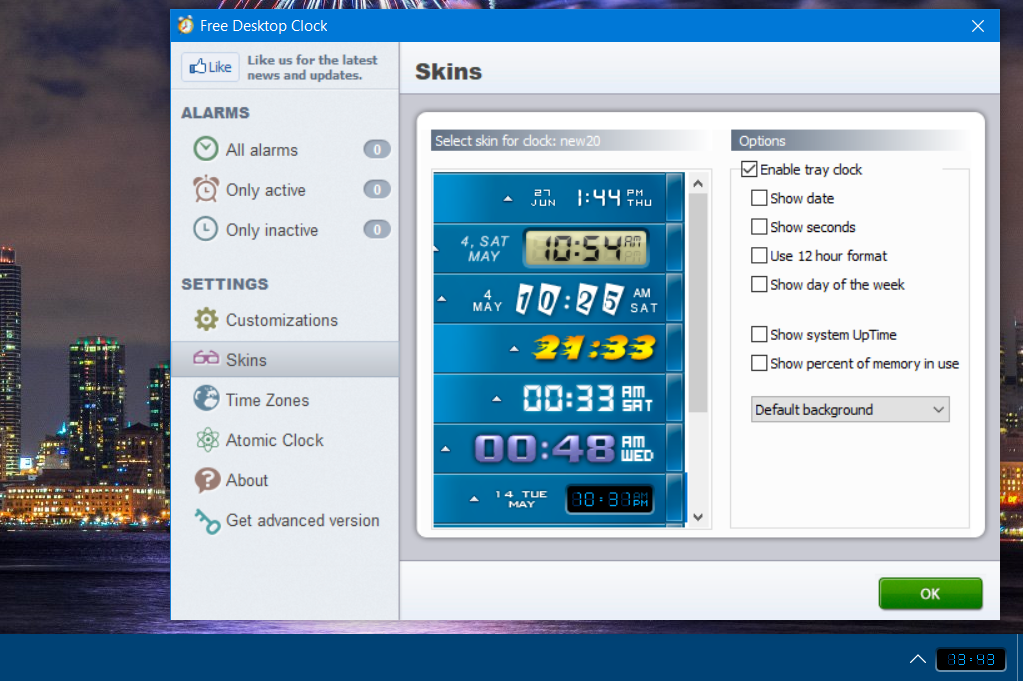Enable Show percent of memory in use
This screenshot has height=681, width=1023.
[x=759, y=363]
